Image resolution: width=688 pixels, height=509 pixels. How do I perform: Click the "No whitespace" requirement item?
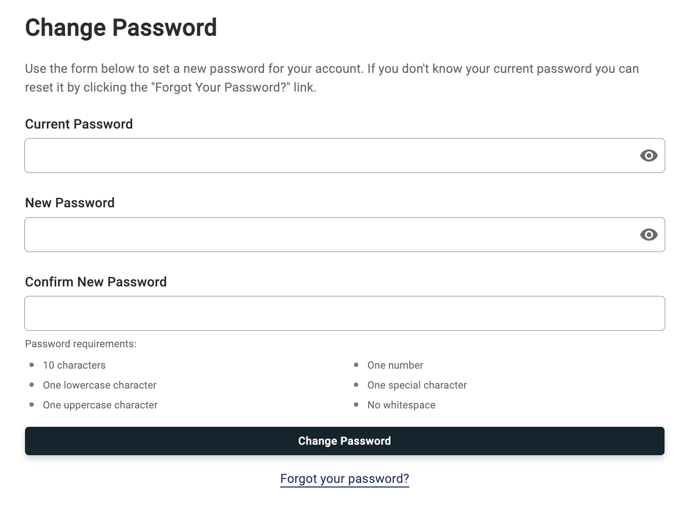[x=401, y=405]
